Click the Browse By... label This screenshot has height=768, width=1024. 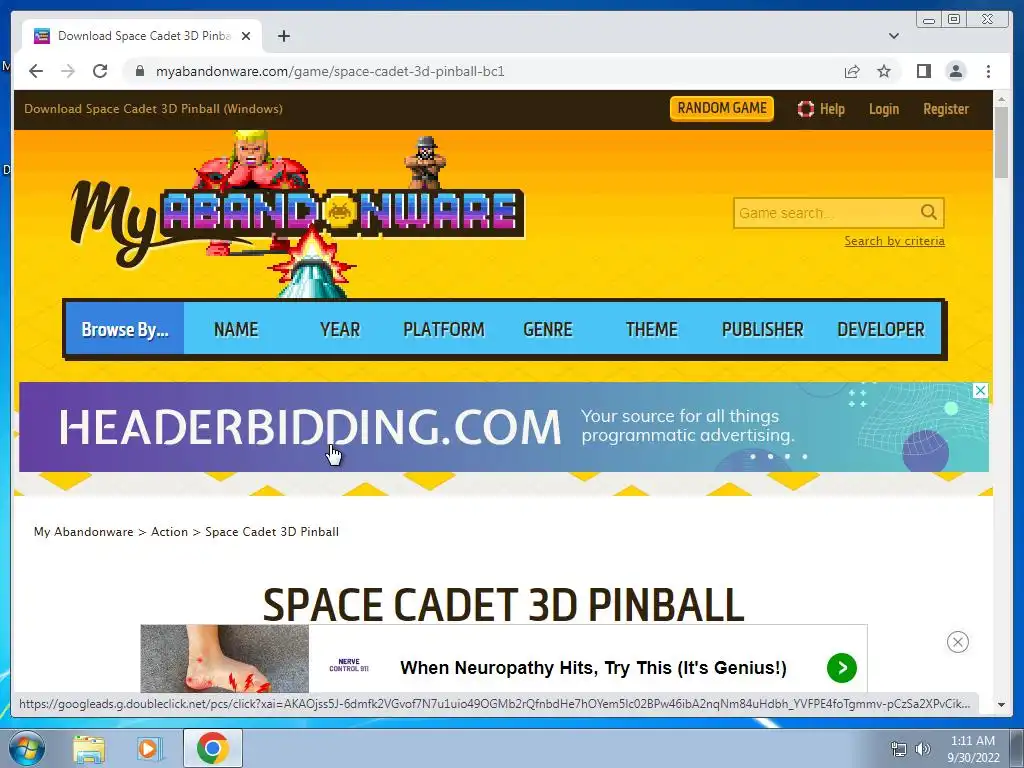click(125, 329)
